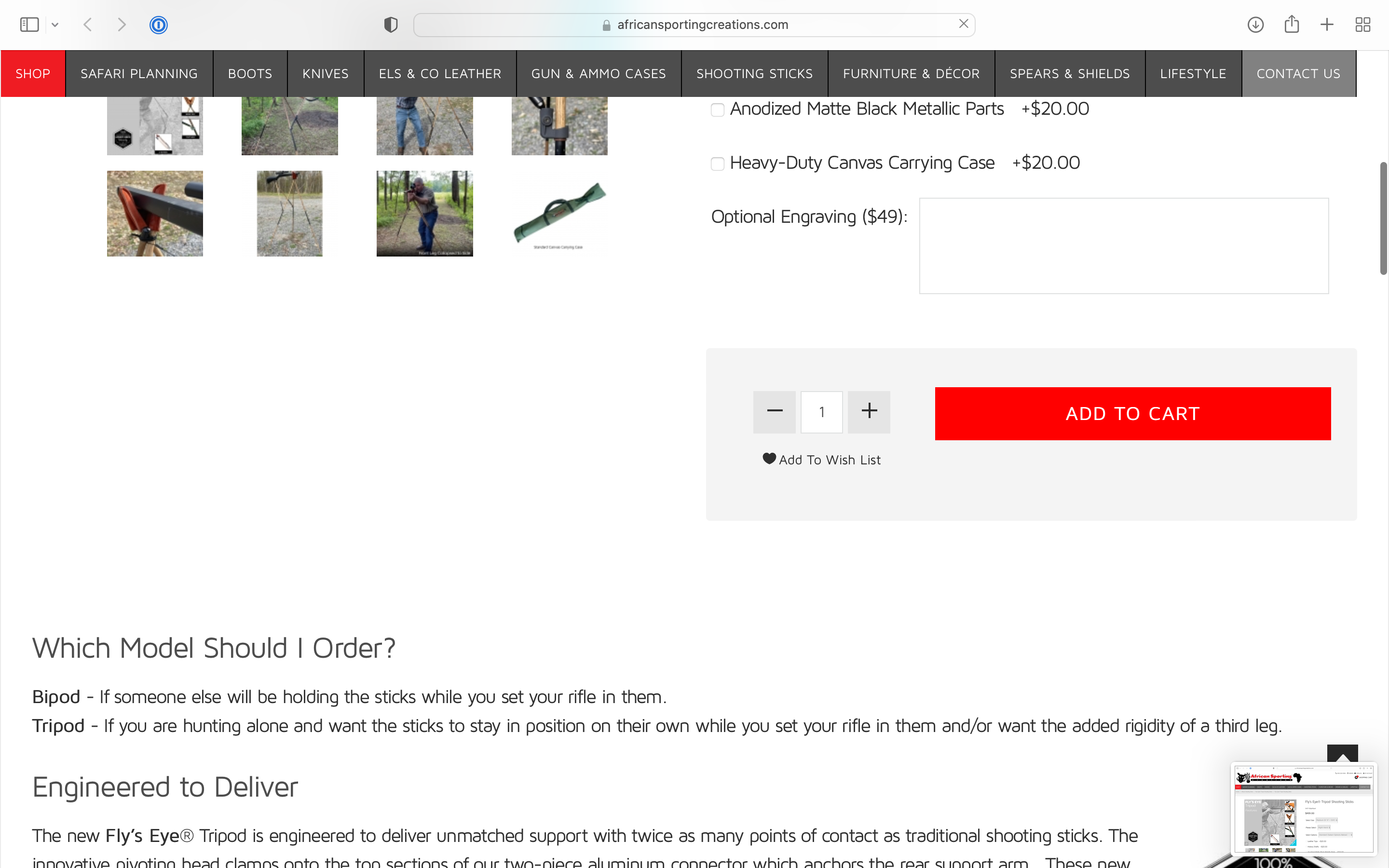Image resolution: width=1389 pixels, height=868 pixels.
Task: Click the back-to-top arrow button
Action: pos(1342,754)
